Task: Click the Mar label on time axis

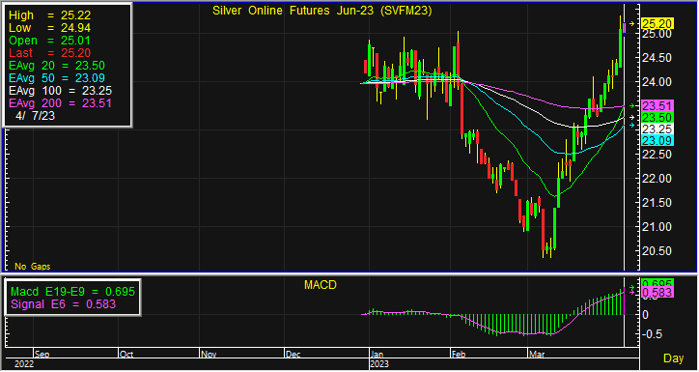Action: coord(536,355)
